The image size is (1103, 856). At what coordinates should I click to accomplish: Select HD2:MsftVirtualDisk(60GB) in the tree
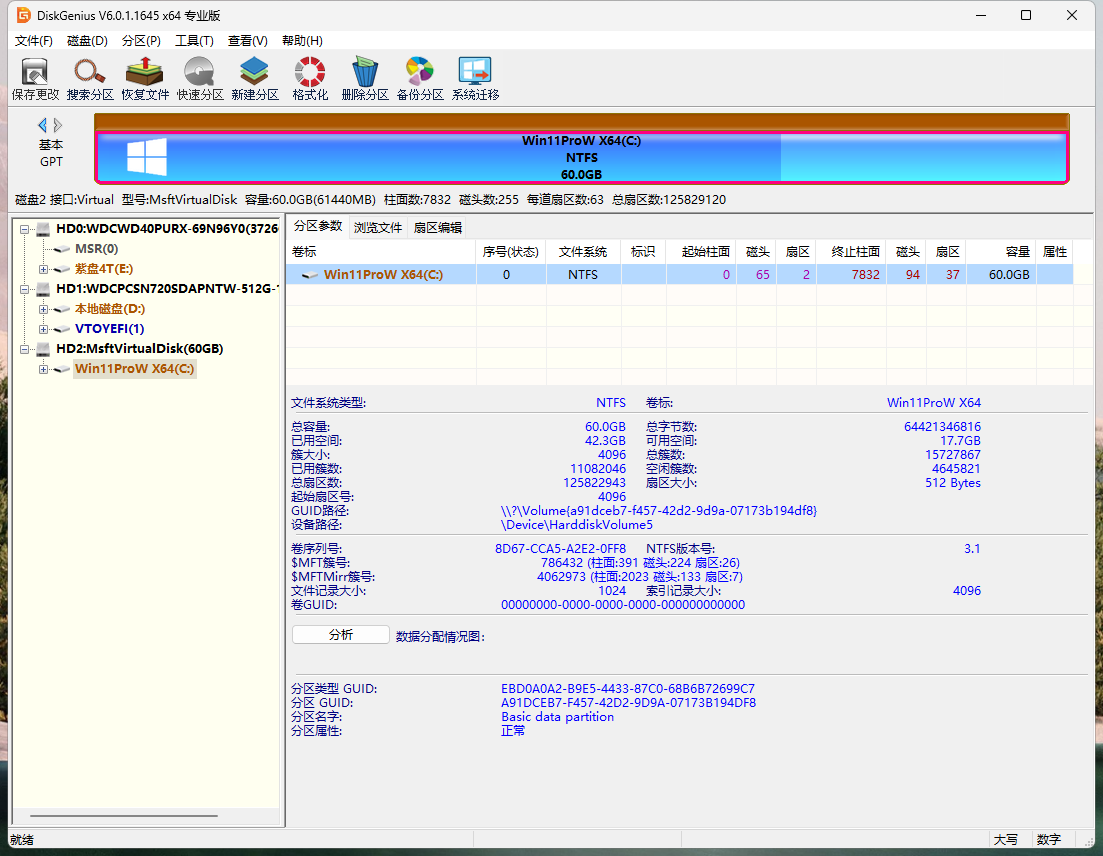139,349
